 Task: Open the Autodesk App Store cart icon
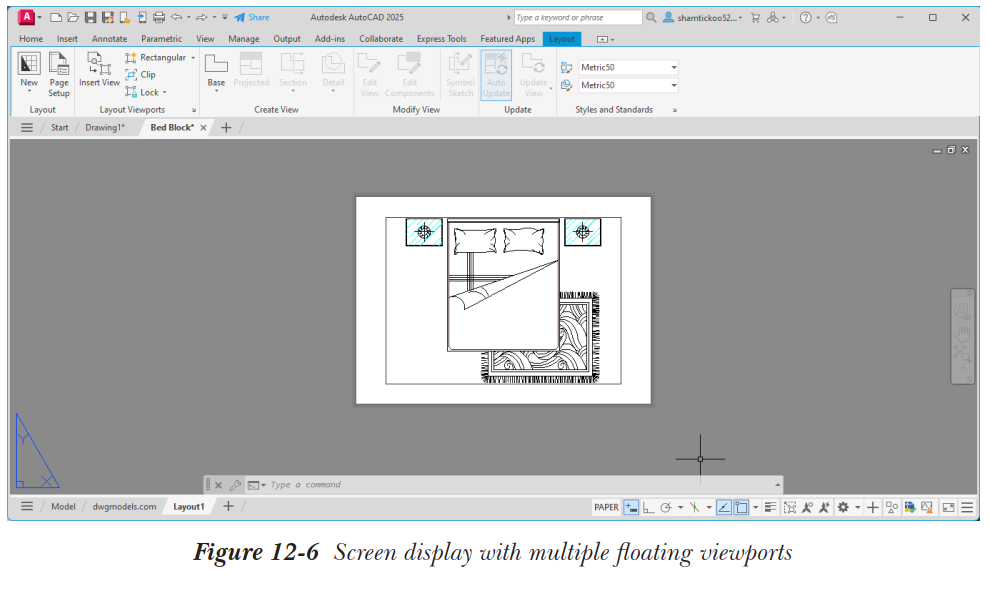pyautogui.click(x=755, y=18)
